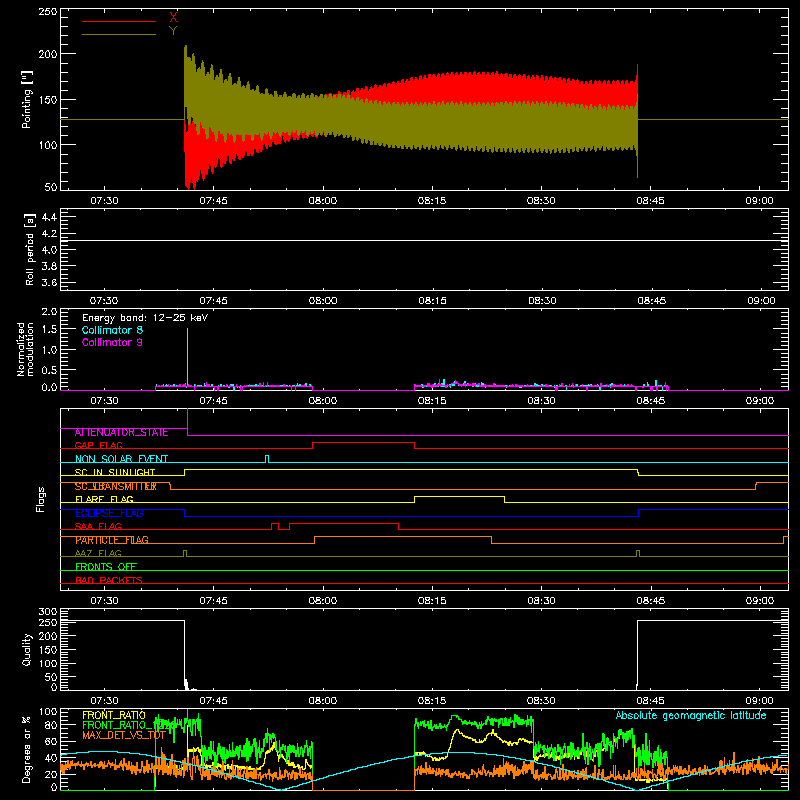This screenshot has height=800, width=800.
Task: Click the olive Y legend line
Action: pos(119,35)
